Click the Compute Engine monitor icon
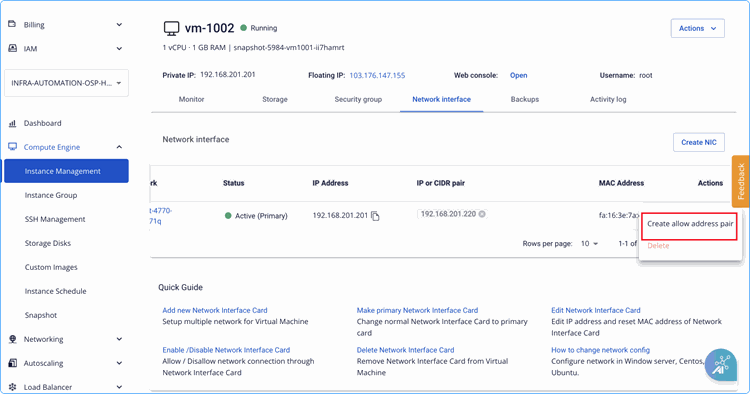The image size is (750, 394). (12, 147)
